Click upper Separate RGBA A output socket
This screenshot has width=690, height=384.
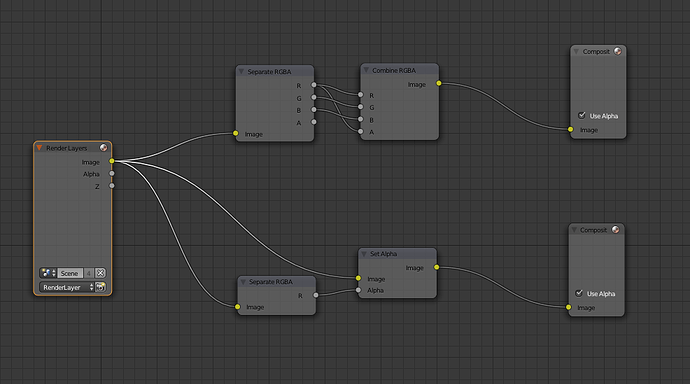click(314, 122)
